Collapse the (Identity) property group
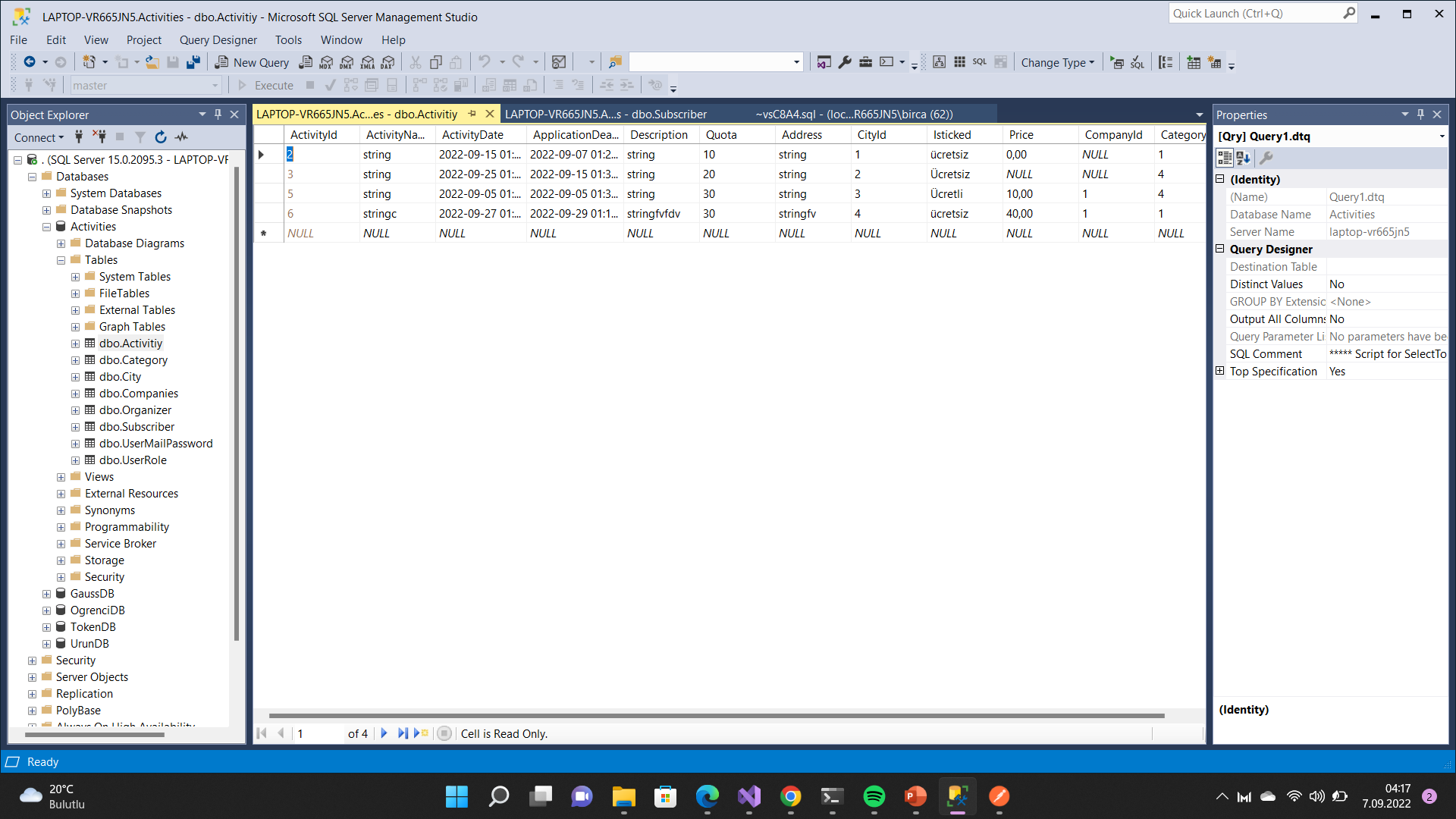The height and width of the screenshot is (819, 1456). (x=1220, y=179)
